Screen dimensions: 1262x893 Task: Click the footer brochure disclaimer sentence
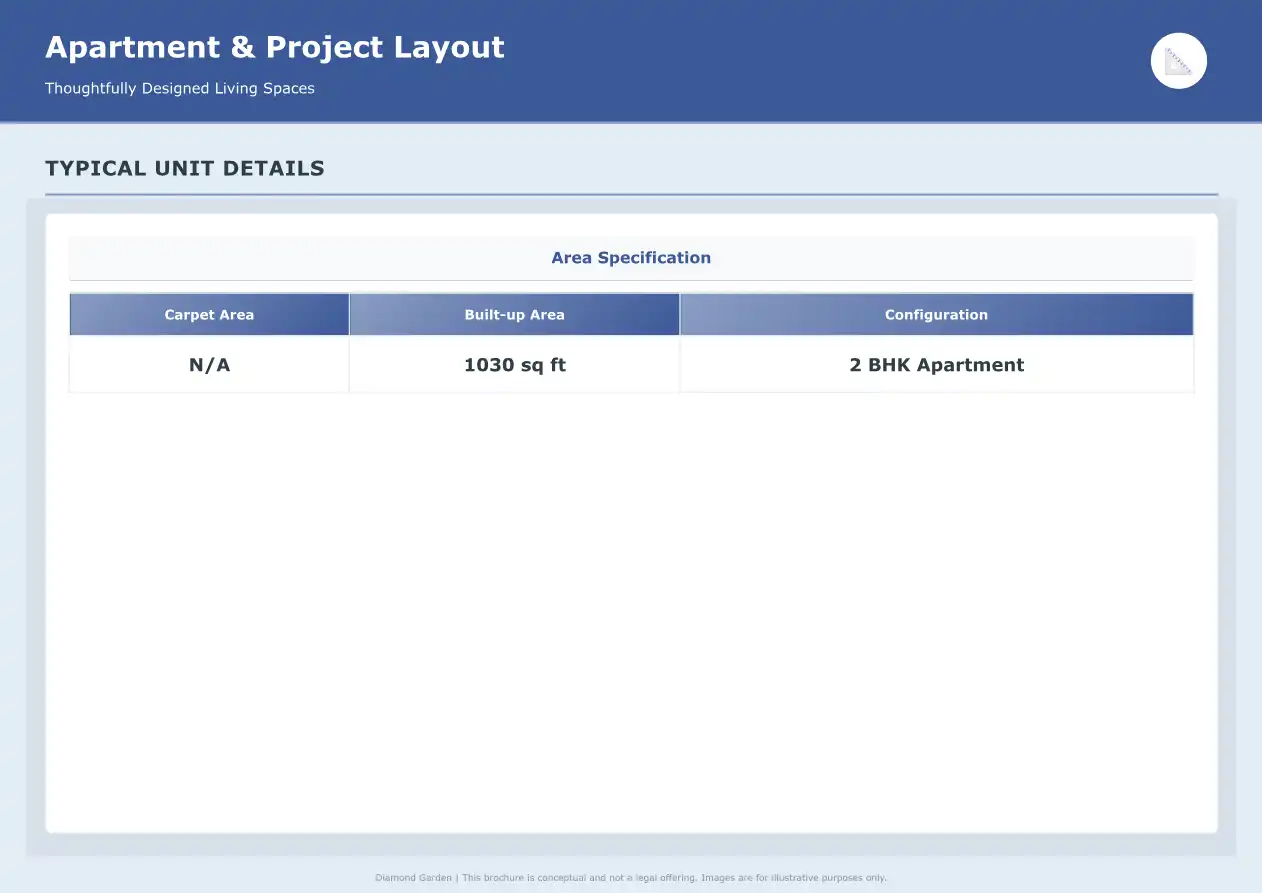(580, 878)
